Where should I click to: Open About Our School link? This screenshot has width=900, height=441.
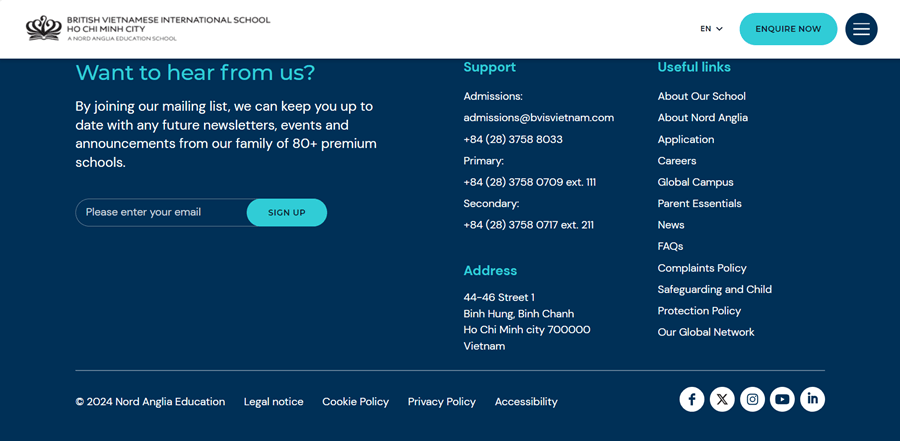click(x=701, y=96)
